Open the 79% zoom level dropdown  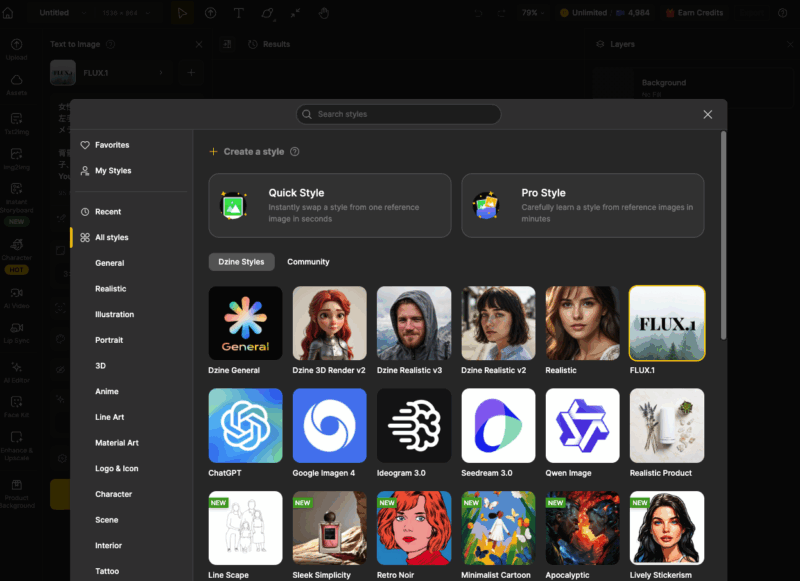pyautogui.click(x=533, y=13)
